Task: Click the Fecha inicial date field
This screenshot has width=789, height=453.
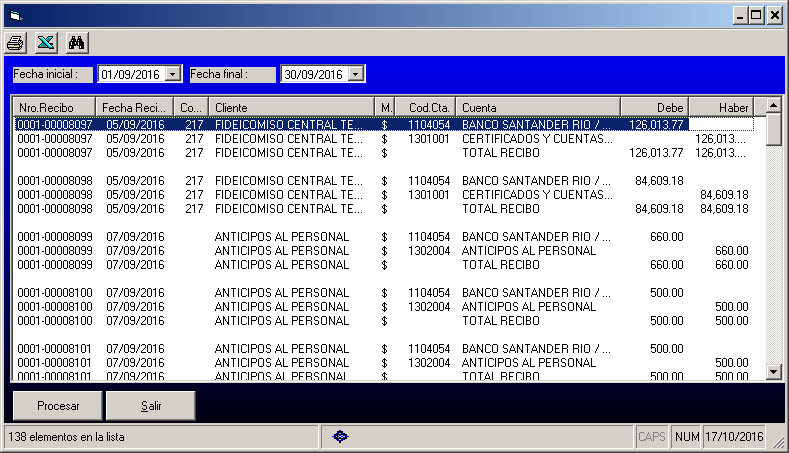Action: tap(130, 74)
